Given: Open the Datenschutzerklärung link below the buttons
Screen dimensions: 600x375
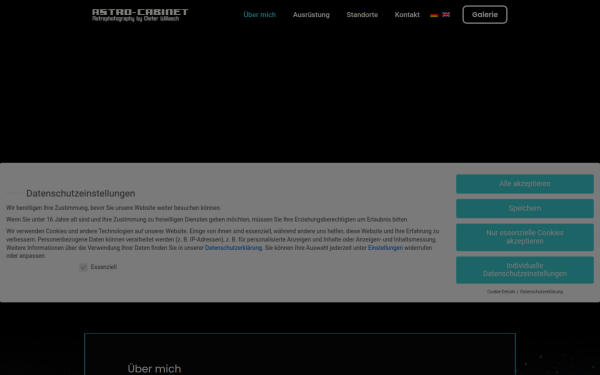Looking at the screenshot, I should (541, 292).
